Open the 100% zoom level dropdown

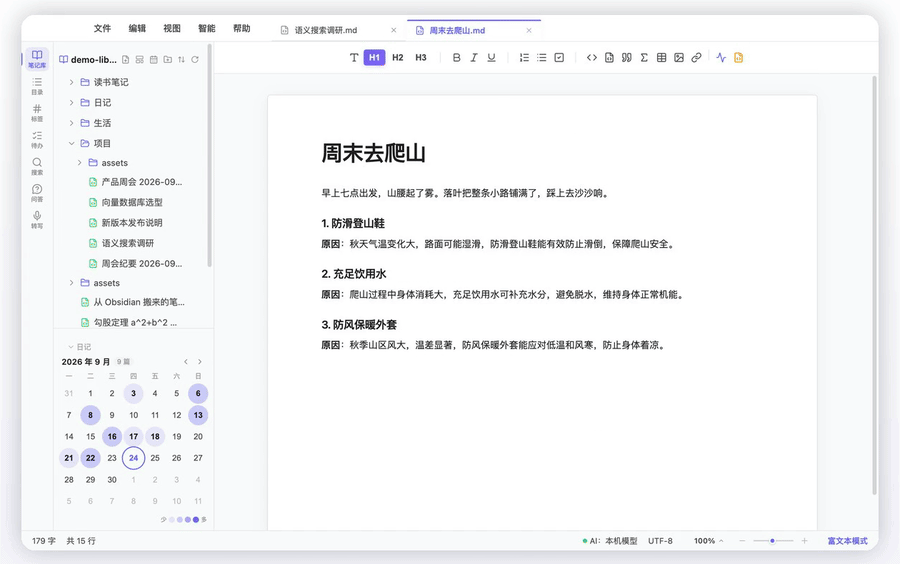pyautogui.click(x=708, y=541)
